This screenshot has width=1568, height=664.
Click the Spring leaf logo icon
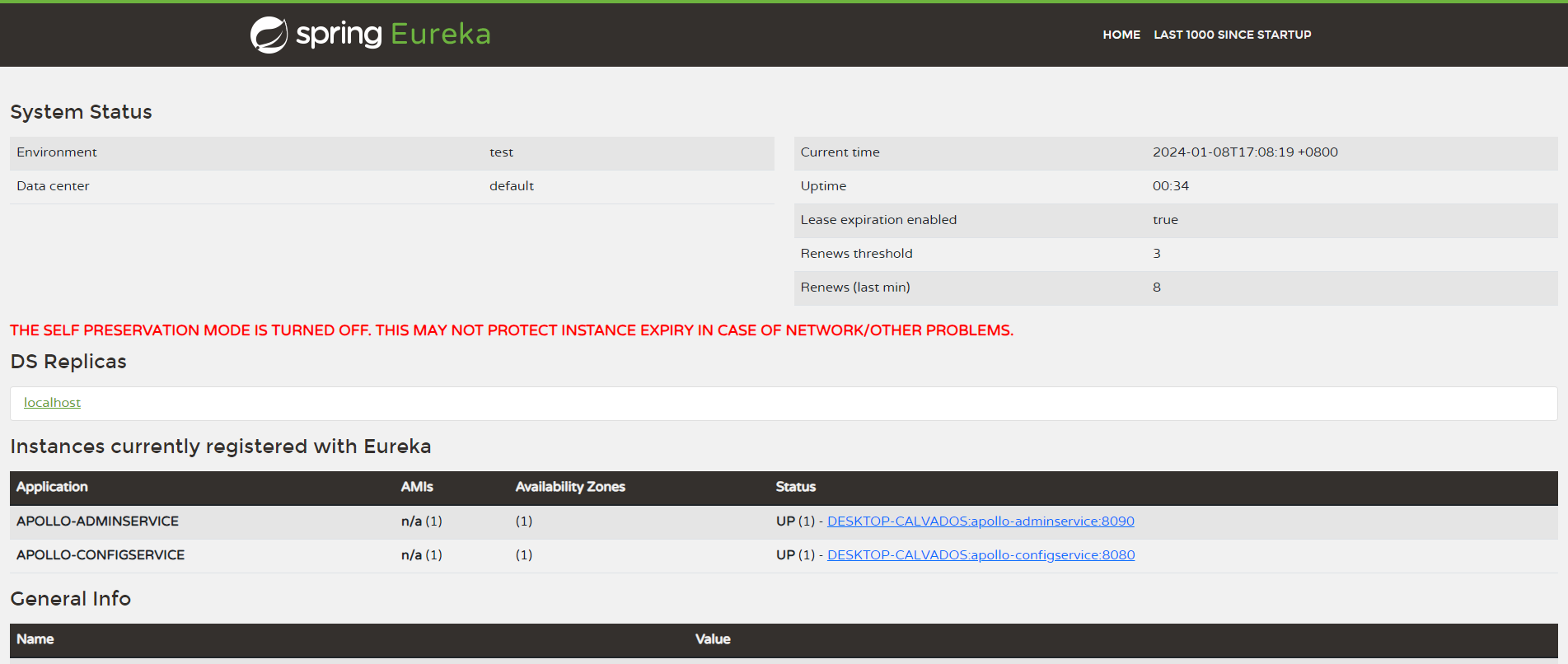coord(269,35)
